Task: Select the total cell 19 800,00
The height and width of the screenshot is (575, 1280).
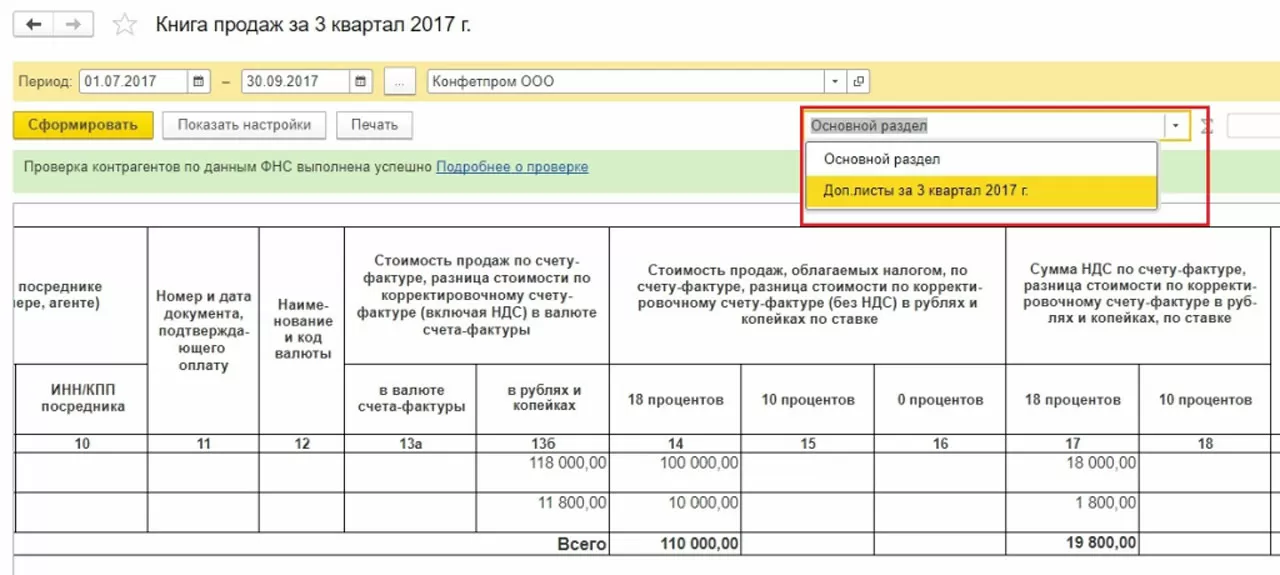Action: coord(1072,543)
